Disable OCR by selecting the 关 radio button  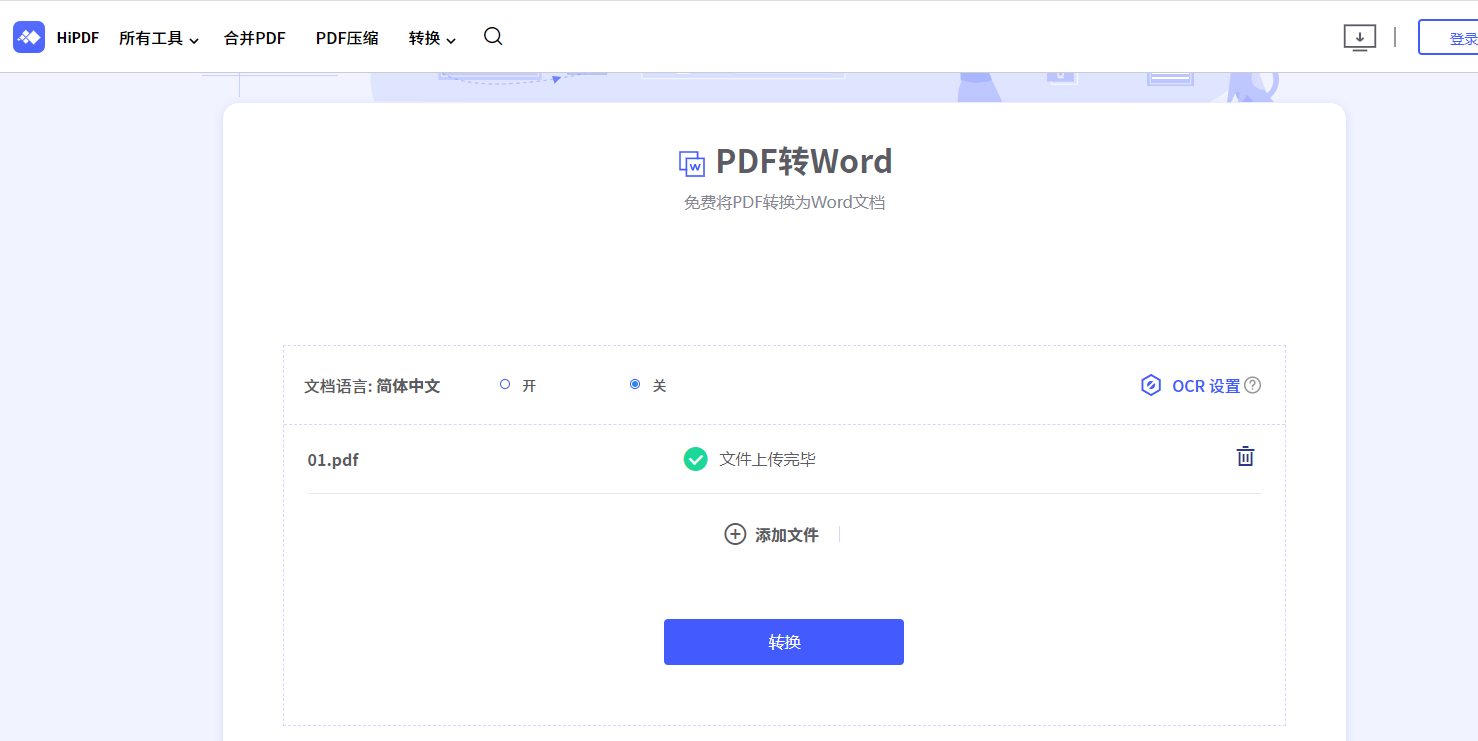tap(635, 383)
